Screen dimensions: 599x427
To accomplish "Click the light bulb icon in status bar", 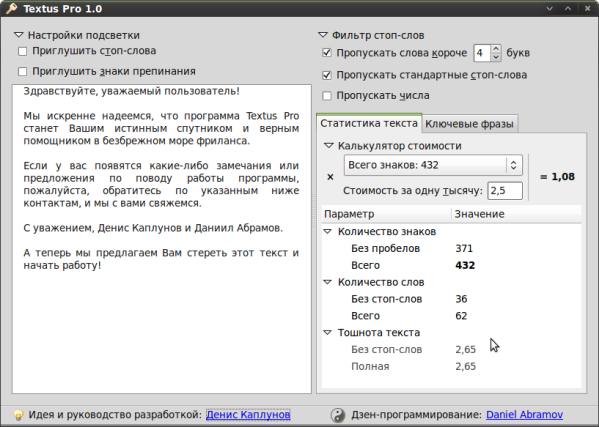I will 18,415.
